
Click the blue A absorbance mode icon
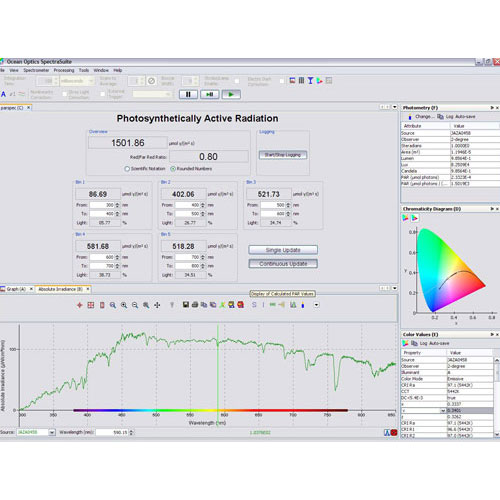3,94
